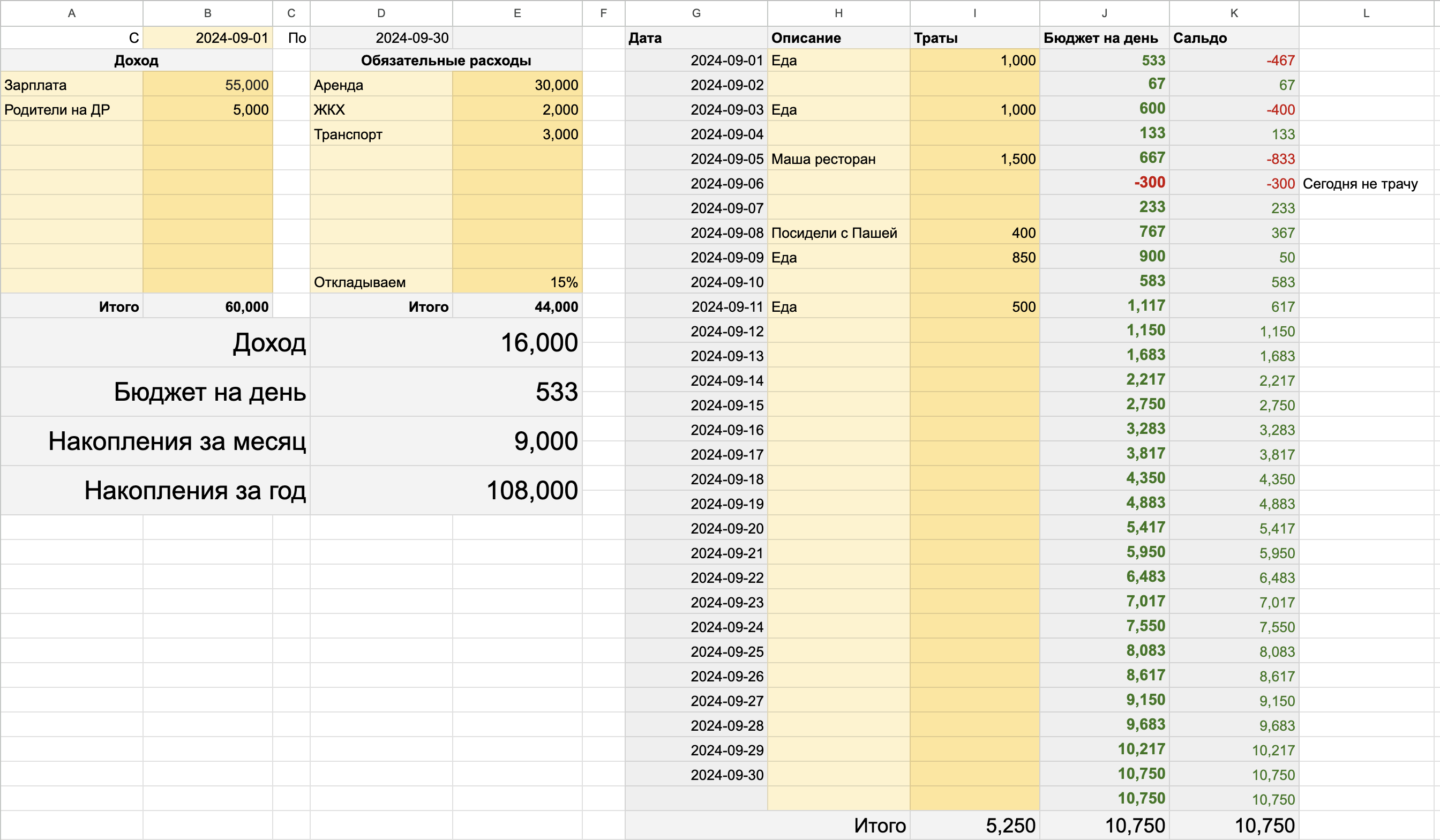
Task: Select the Транспорт expense label
Action: click(x=381, y=134)
